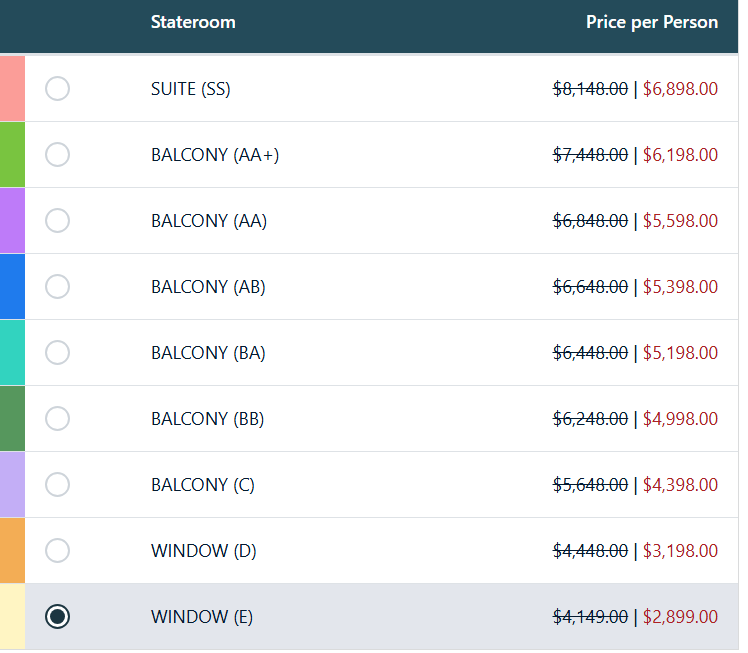Select BALCONY (AA) stateroom radio button
This screenshot has width=748, height=653.
coord(57,221)
